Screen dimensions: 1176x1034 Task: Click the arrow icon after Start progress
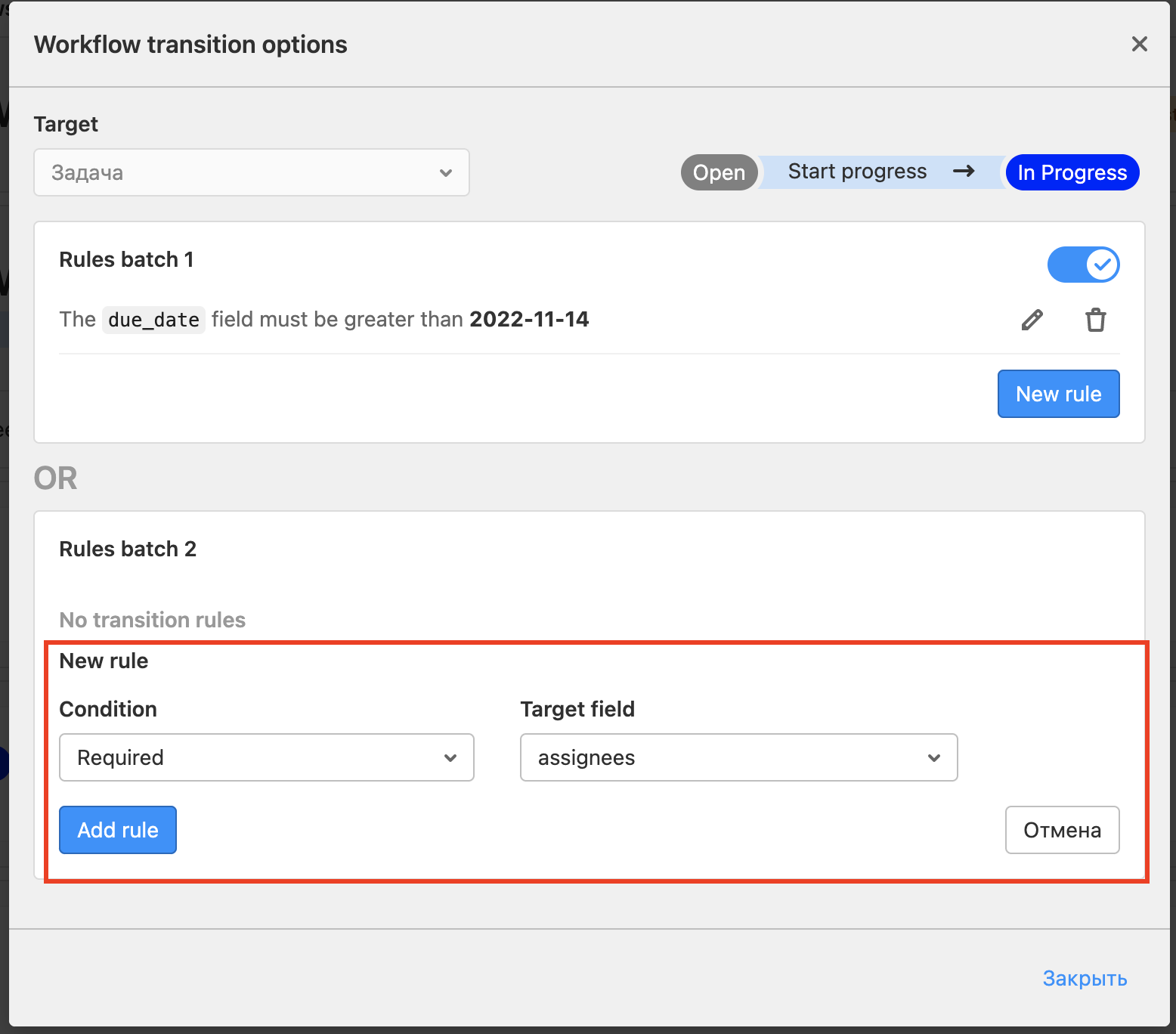[x=963, y=172]
